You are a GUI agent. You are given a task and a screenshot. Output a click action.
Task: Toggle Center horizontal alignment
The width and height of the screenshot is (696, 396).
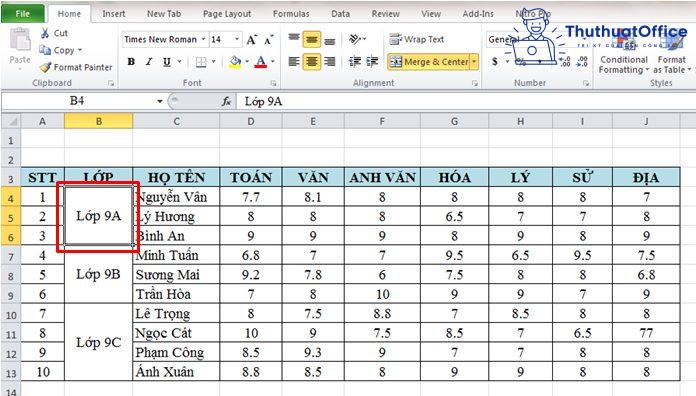click(312, 62)
